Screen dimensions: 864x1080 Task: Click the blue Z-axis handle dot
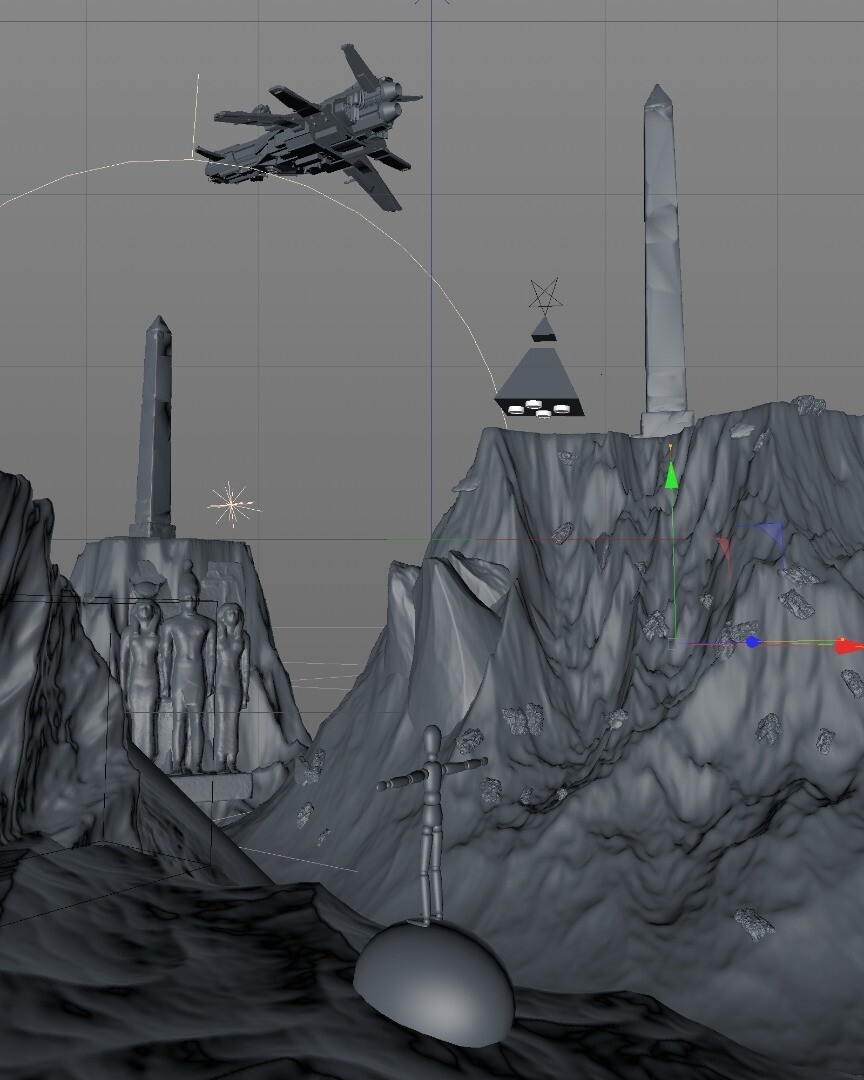(753, 642)
